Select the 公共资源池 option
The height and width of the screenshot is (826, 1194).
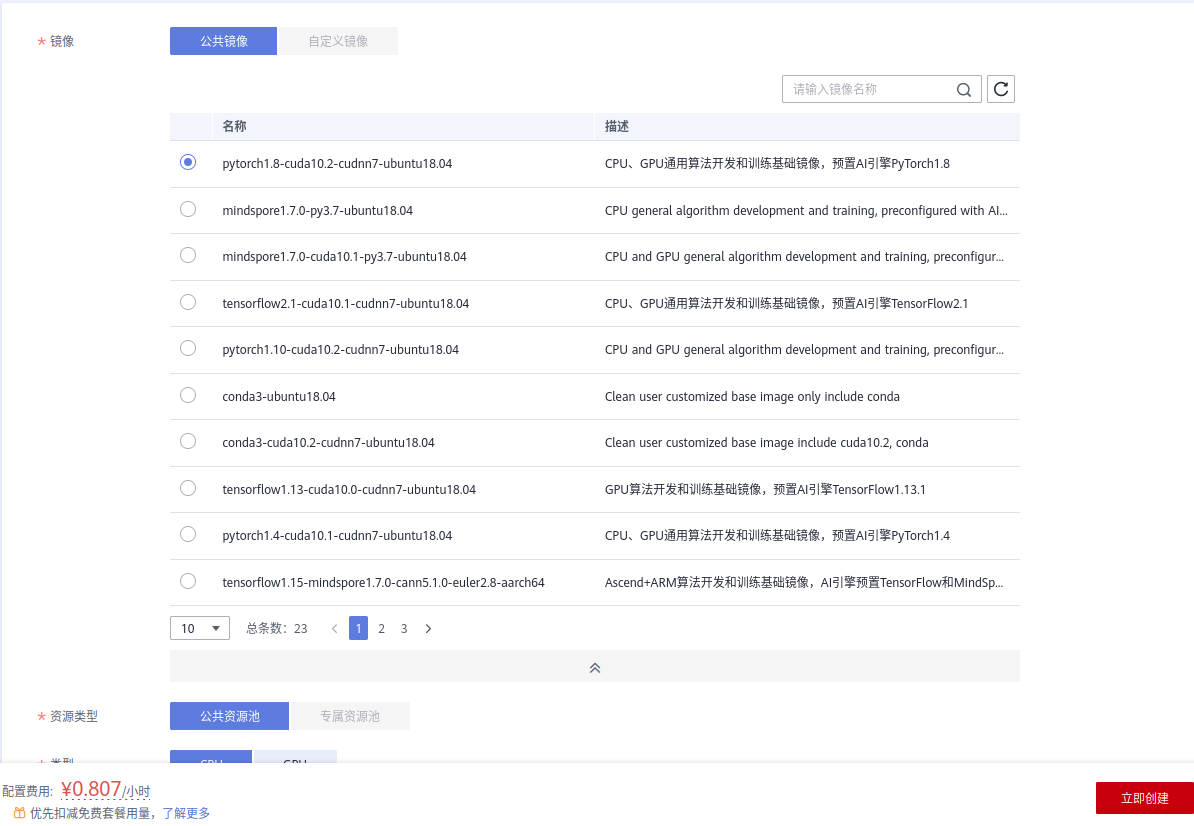point(229,716)
